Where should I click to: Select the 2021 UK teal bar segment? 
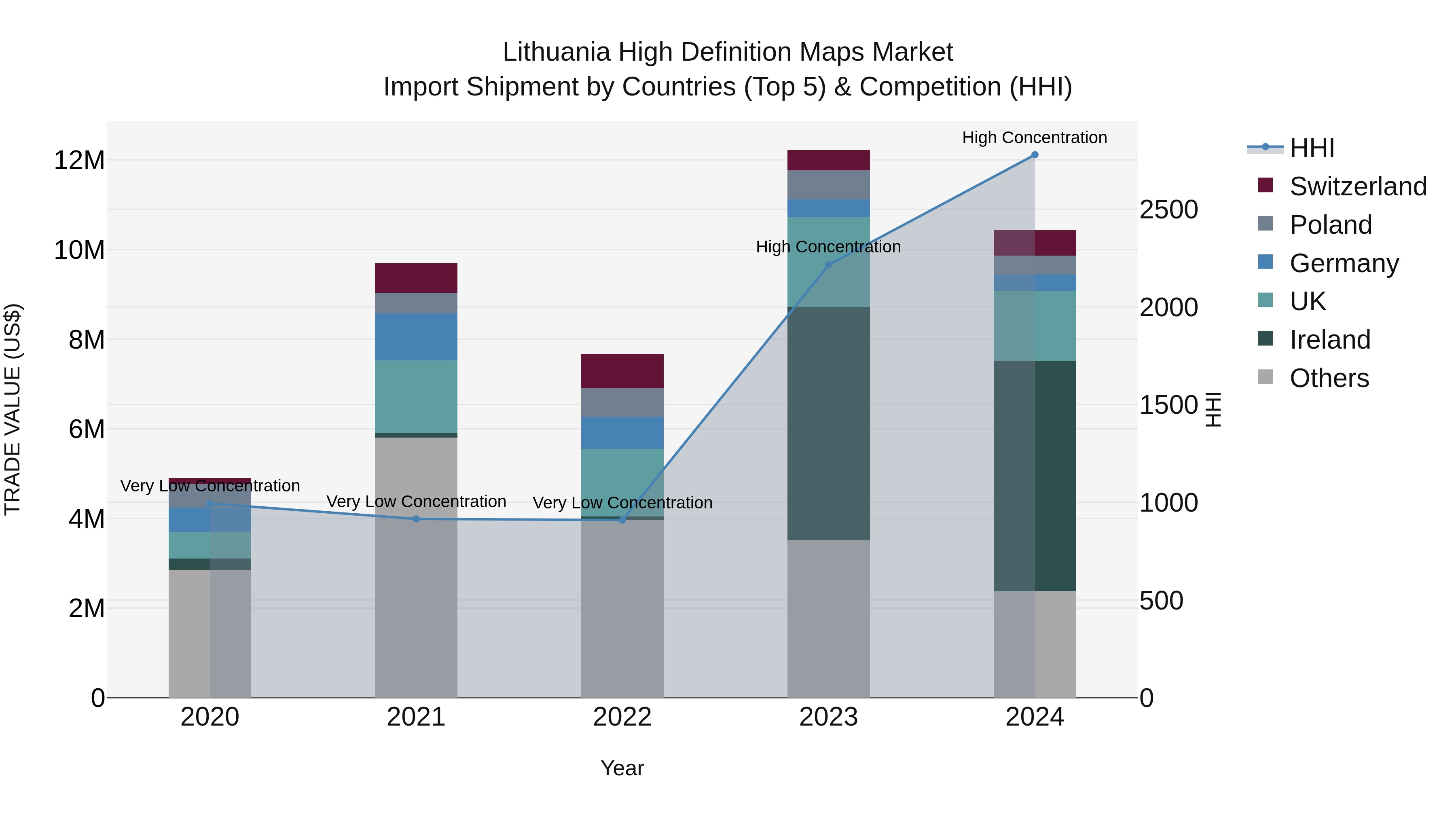pos(416,396)
